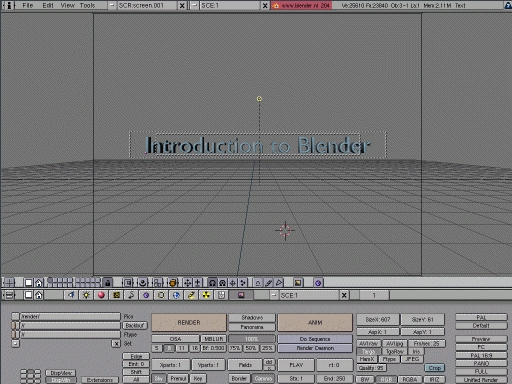Click the SizeX: 607 value field

tap(378, 320)
